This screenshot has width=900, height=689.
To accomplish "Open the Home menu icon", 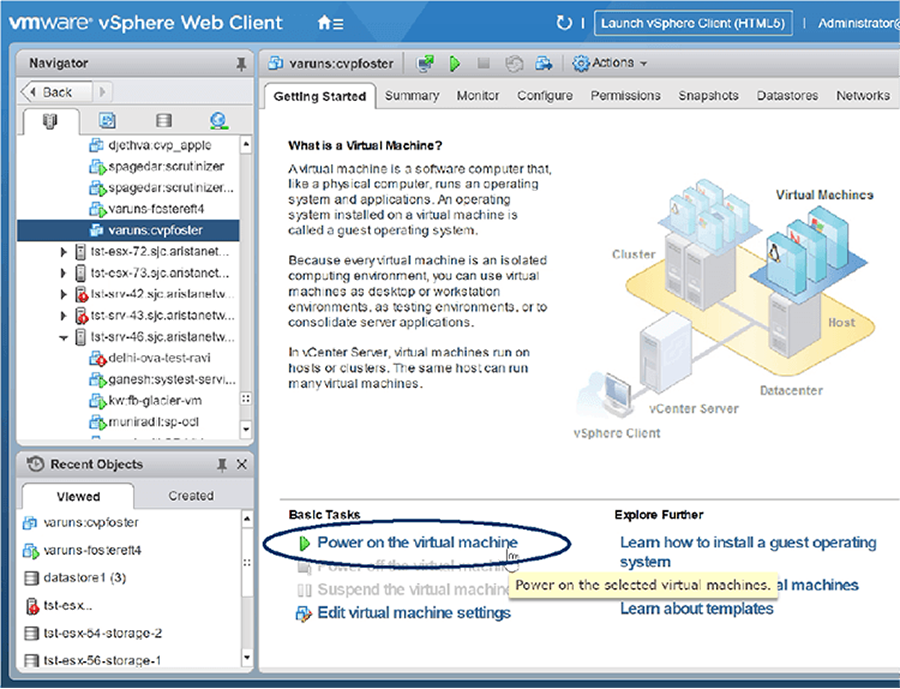I will 330,23.
